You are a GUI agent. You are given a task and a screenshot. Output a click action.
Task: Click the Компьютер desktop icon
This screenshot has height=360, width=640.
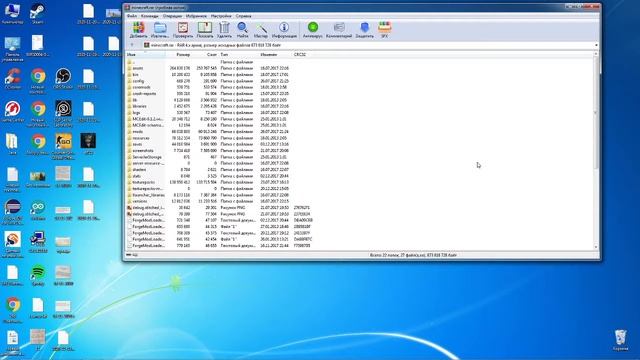[x=12, y=13]
